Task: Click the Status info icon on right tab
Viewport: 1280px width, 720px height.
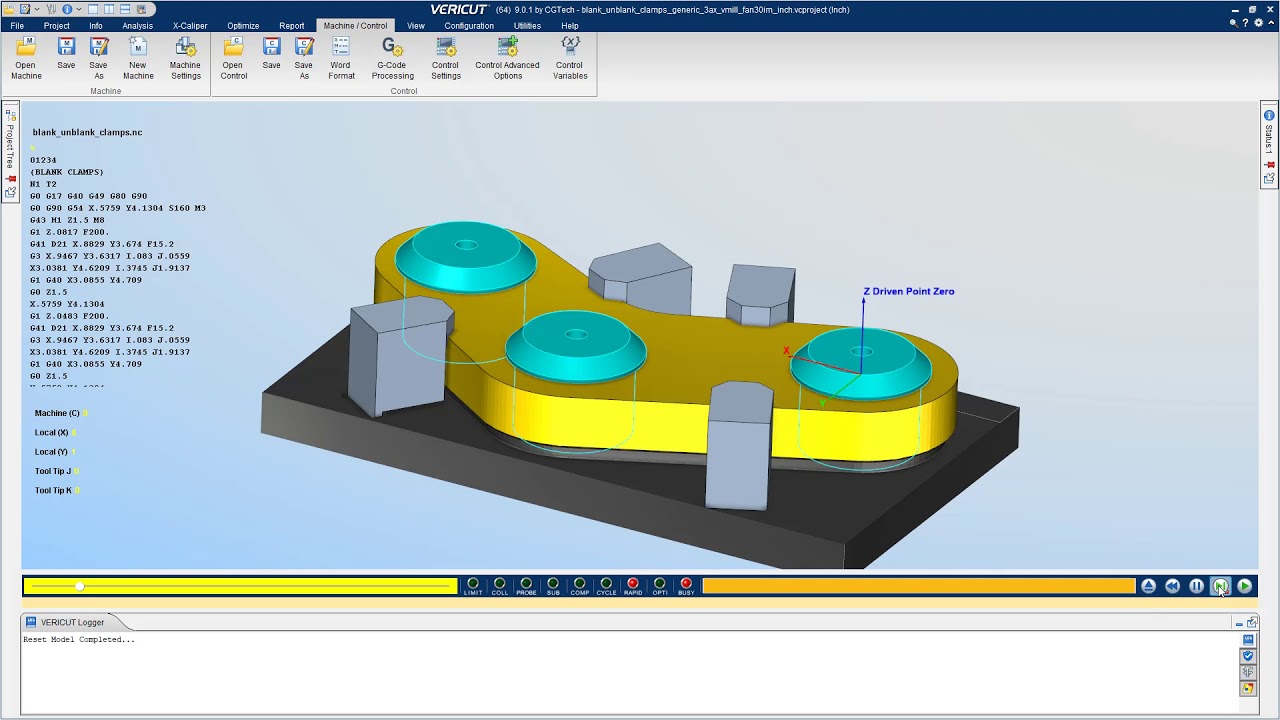Action: pyautogui.click(x=1269, y=115)
